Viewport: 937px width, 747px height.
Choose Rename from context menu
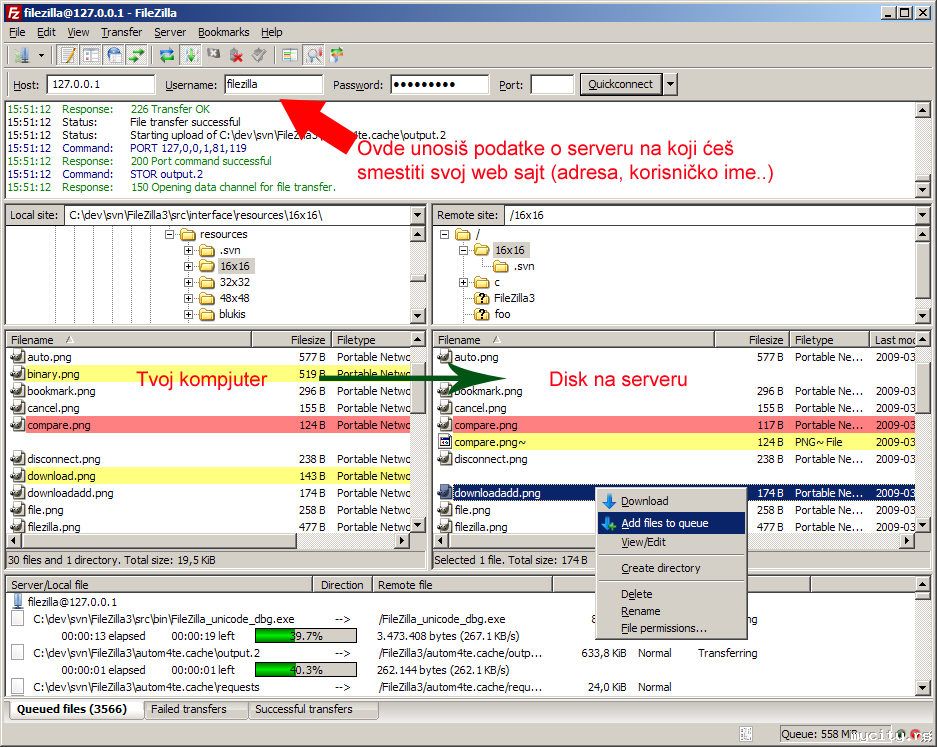[672, 611]
